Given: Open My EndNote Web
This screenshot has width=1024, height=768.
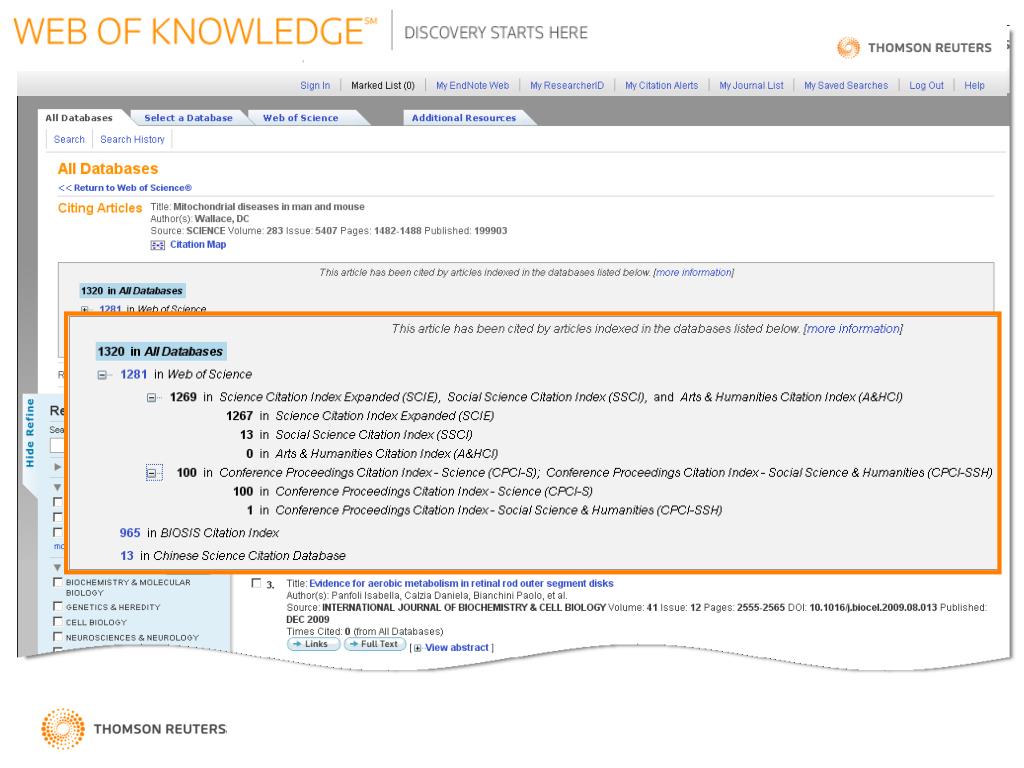Looking at the screenshot, I should [472, 86].
